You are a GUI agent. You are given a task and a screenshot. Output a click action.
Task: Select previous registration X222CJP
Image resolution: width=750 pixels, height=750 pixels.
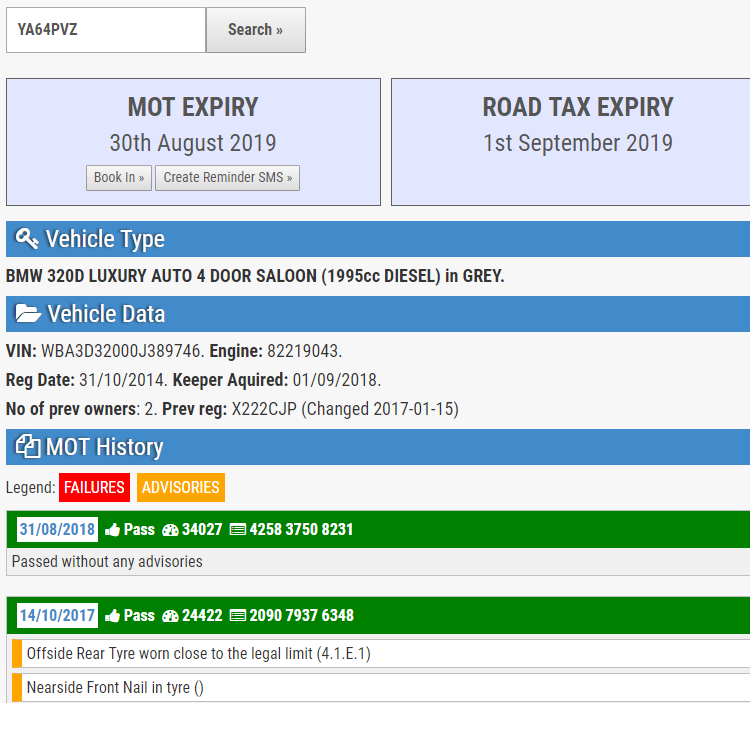click(x=265, y=409)
